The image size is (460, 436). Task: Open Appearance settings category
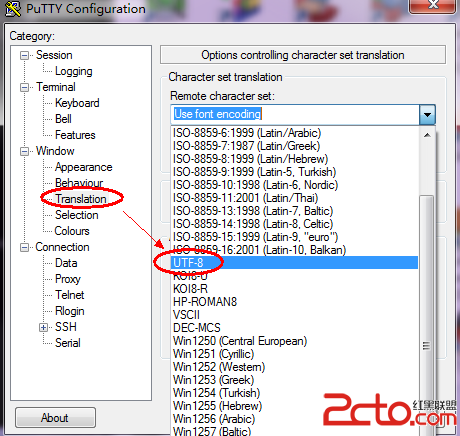(x=84, y=167)
